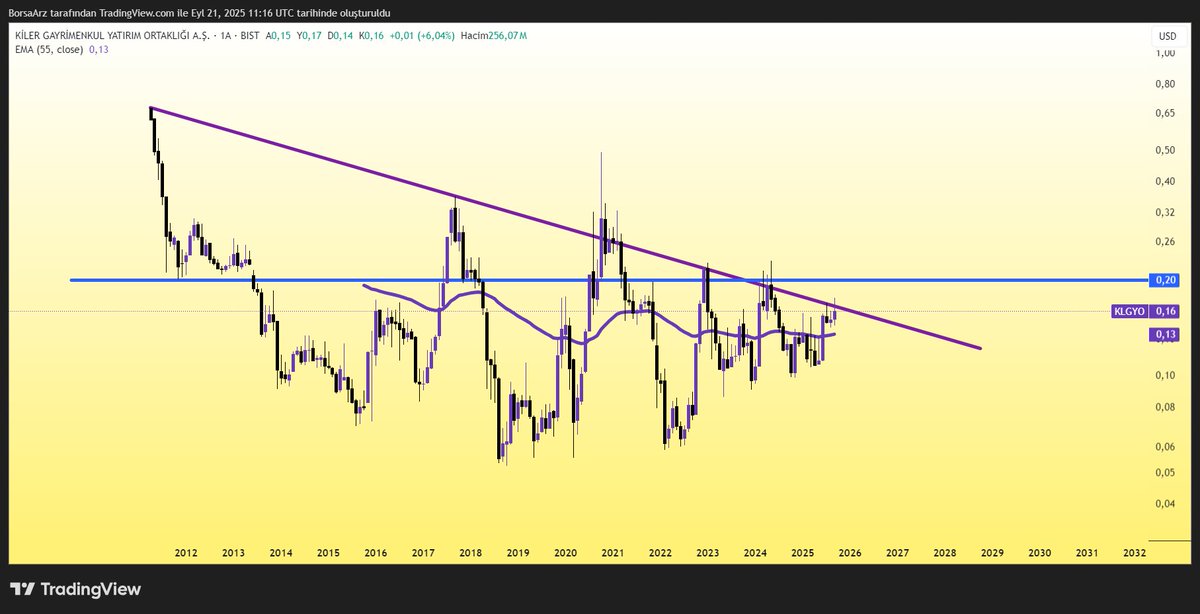Click the 0,04 price axis label
Screen dimensions: 1200x614
(x=1166, y=503)
